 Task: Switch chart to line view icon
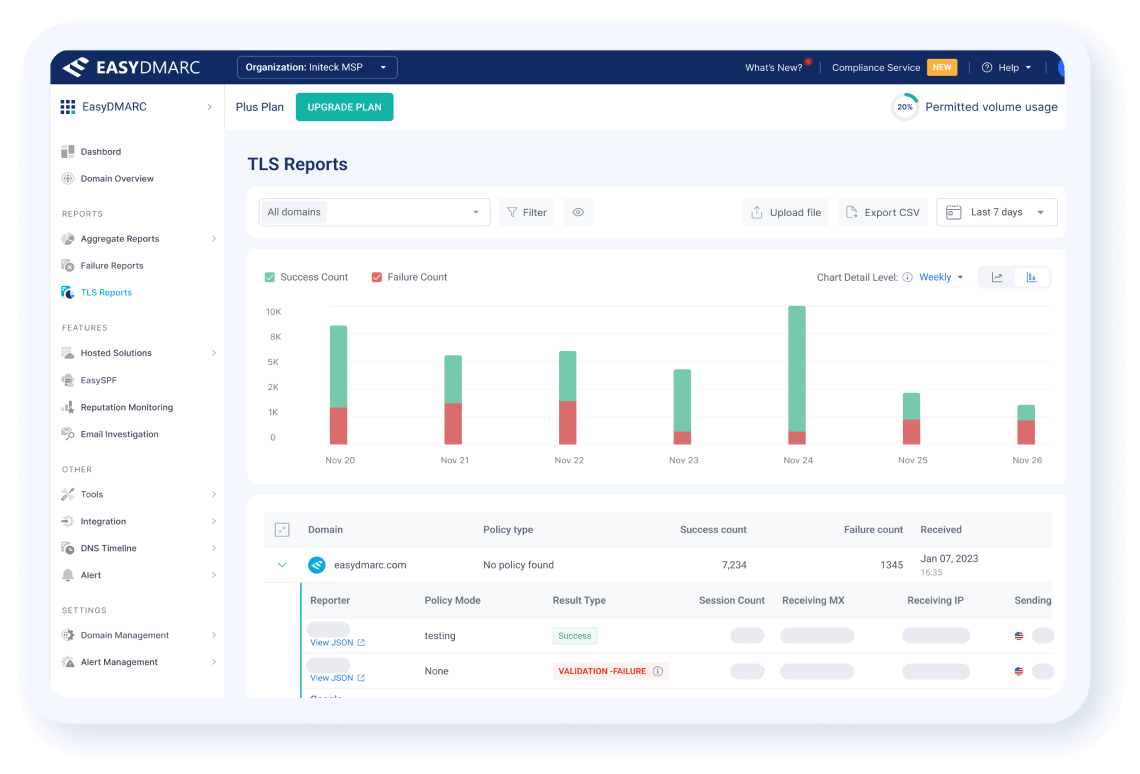(997, 277)
